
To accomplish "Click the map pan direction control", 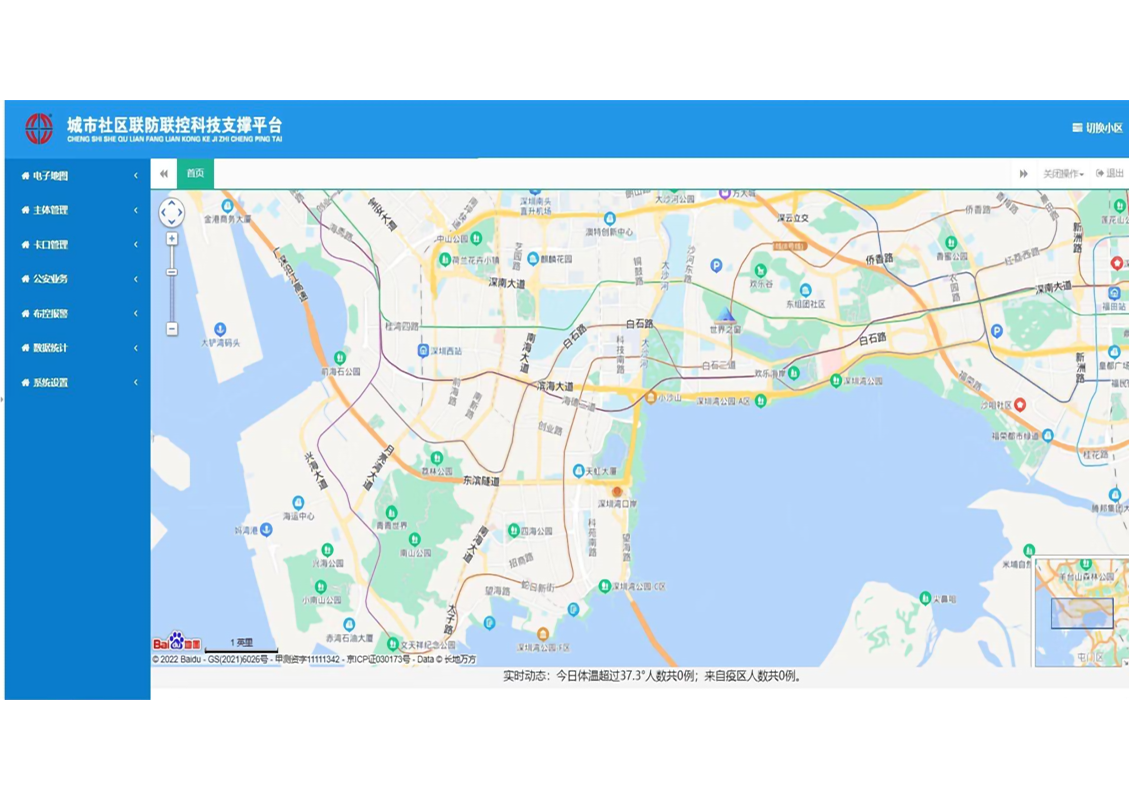I will pyautogui.click(x=172, y=212).
